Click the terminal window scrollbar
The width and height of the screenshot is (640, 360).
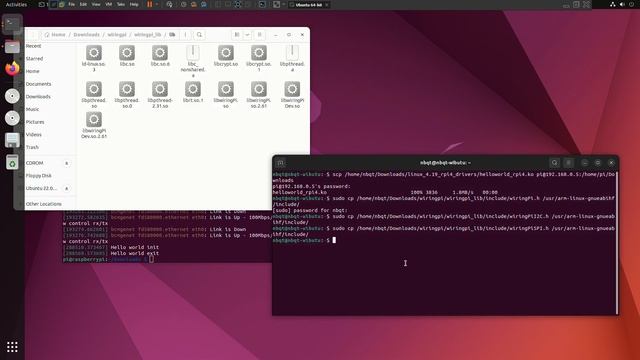[616, 242]
